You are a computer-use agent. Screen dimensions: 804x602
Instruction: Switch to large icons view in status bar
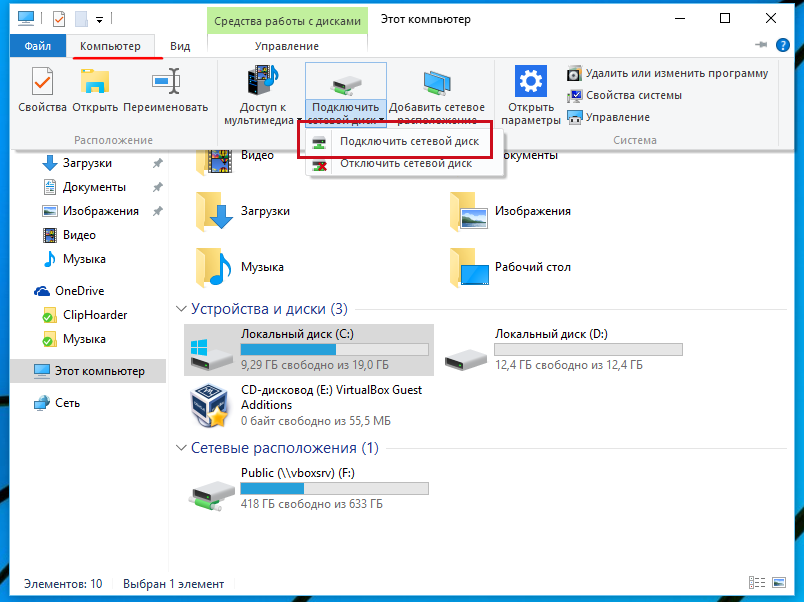(x=779, y=583)
